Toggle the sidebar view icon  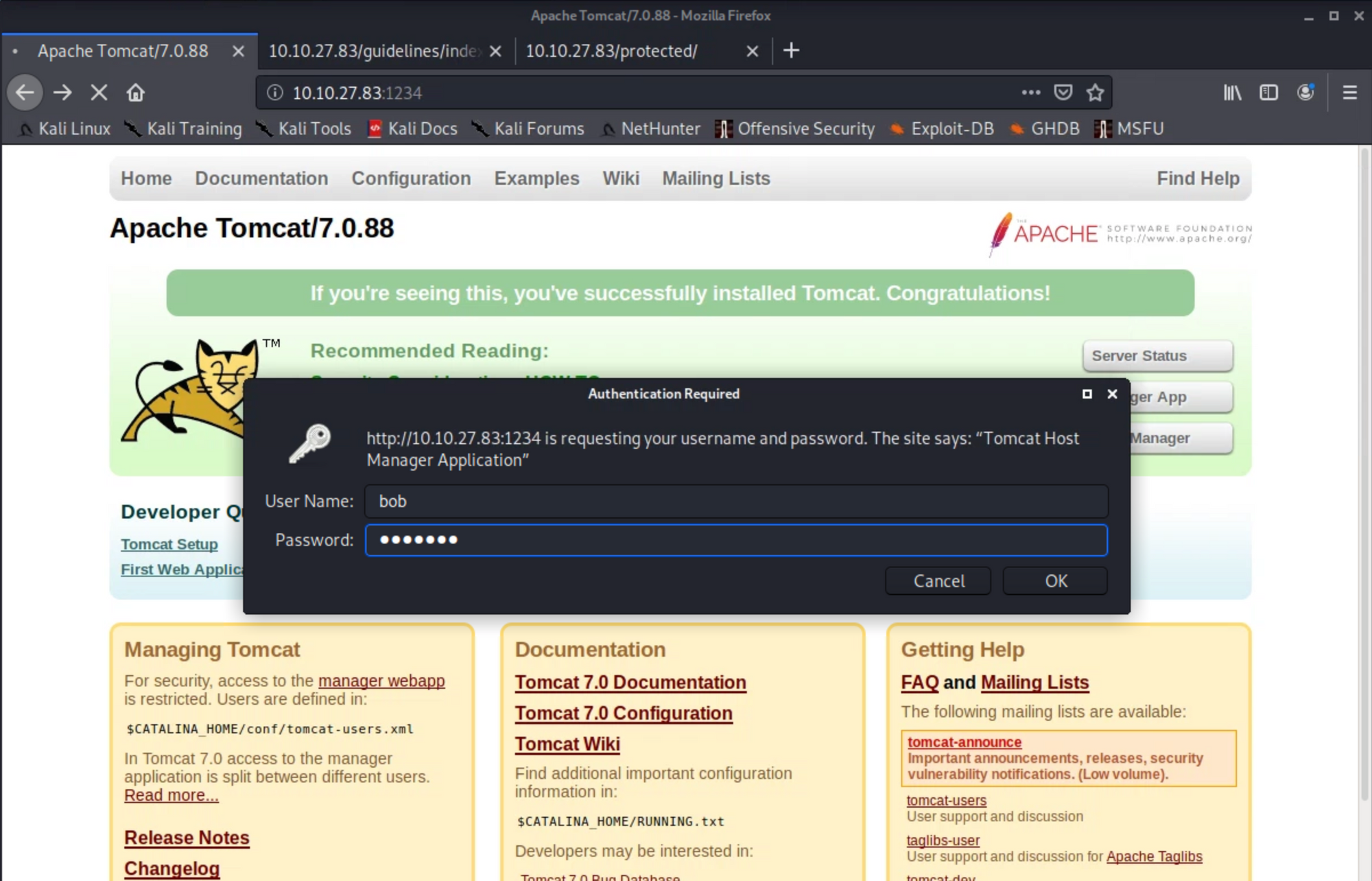1268,93
